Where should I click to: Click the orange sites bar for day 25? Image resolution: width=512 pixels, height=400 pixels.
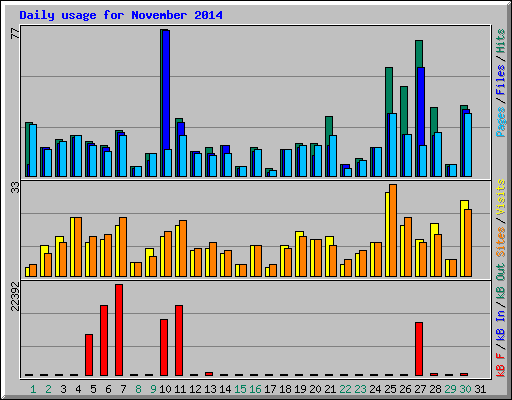(x=393, y=230)
